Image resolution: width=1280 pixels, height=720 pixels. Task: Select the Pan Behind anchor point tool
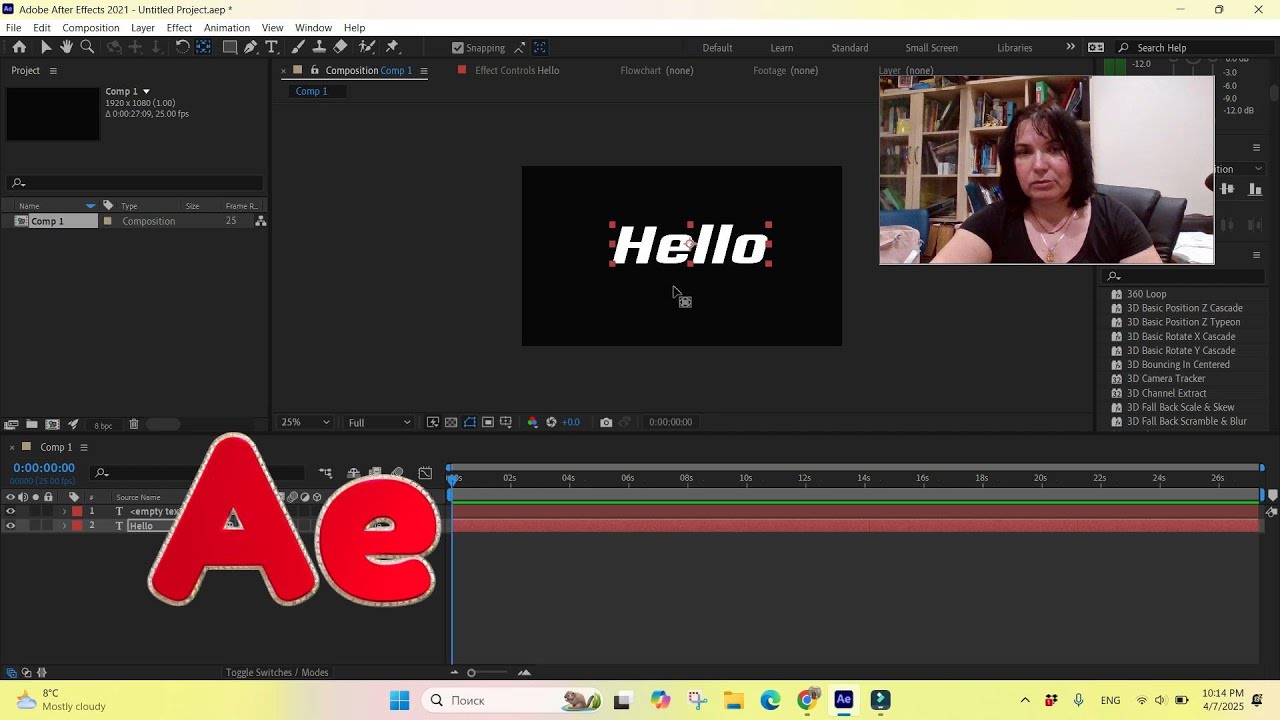tap(203, 47)
